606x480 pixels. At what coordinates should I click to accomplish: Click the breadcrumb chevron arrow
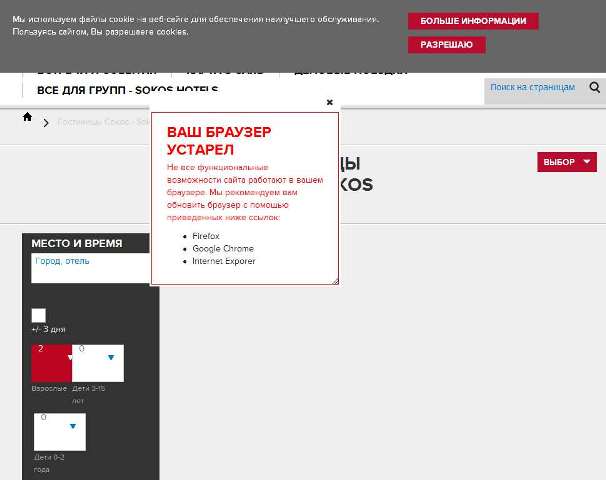(46, 123)
